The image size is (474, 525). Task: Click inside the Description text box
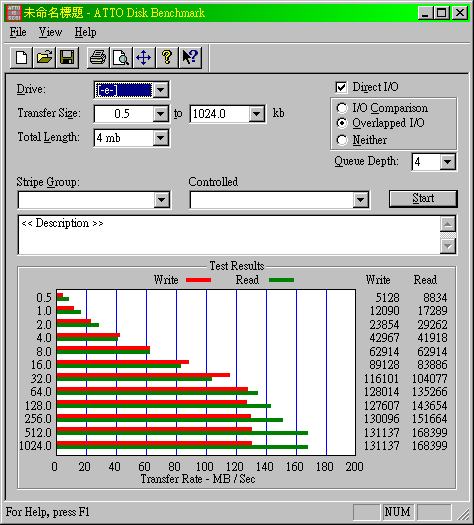coord(229,235)
